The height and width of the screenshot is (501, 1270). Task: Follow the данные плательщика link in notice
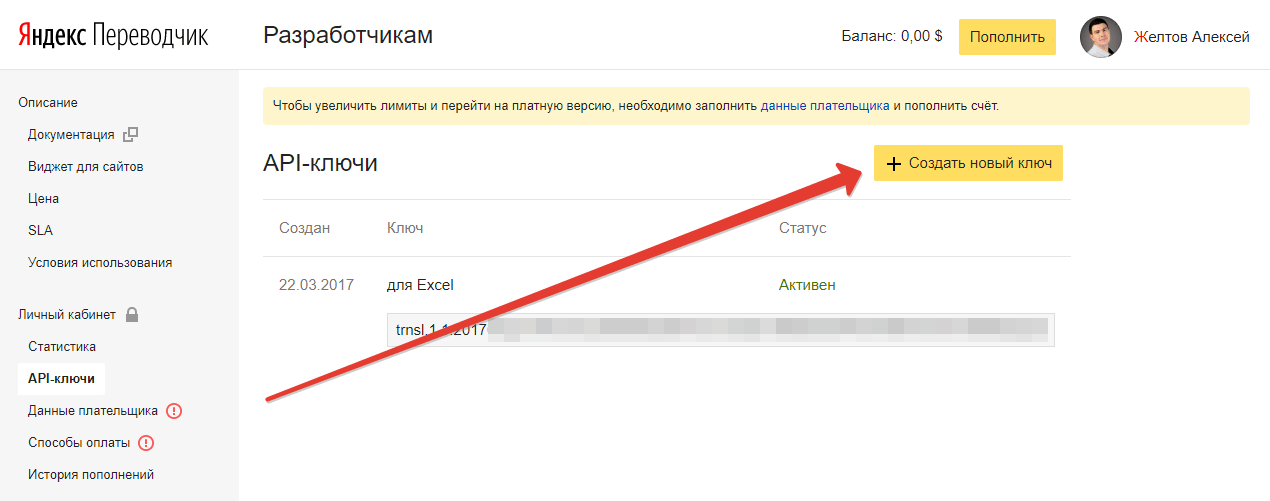tap(824, 105)
